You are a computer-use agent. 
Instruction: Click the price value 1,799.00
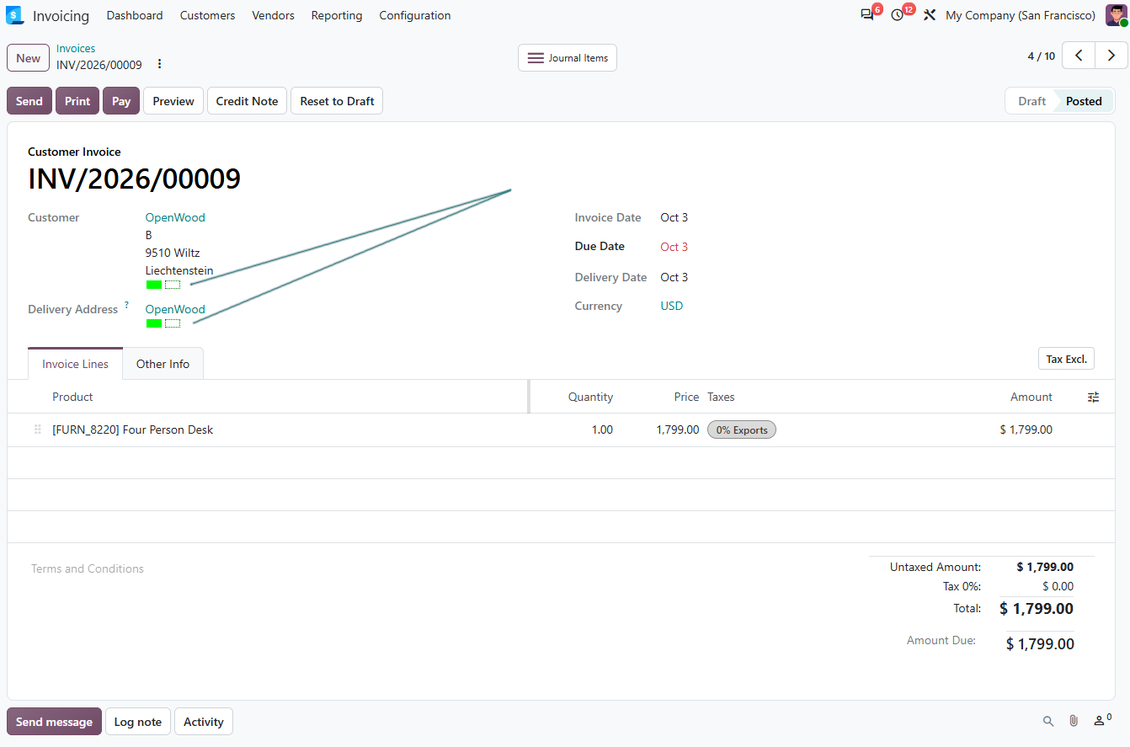click(677, 429)
